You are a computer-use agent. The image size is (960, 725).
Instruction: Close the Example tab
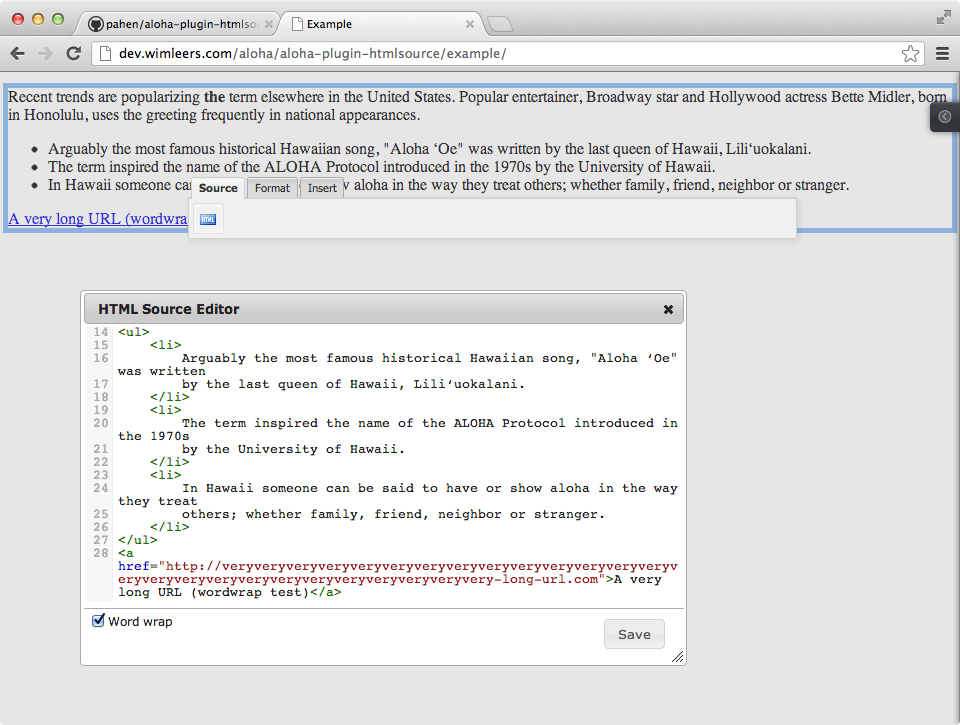click(x=470, y=24)
